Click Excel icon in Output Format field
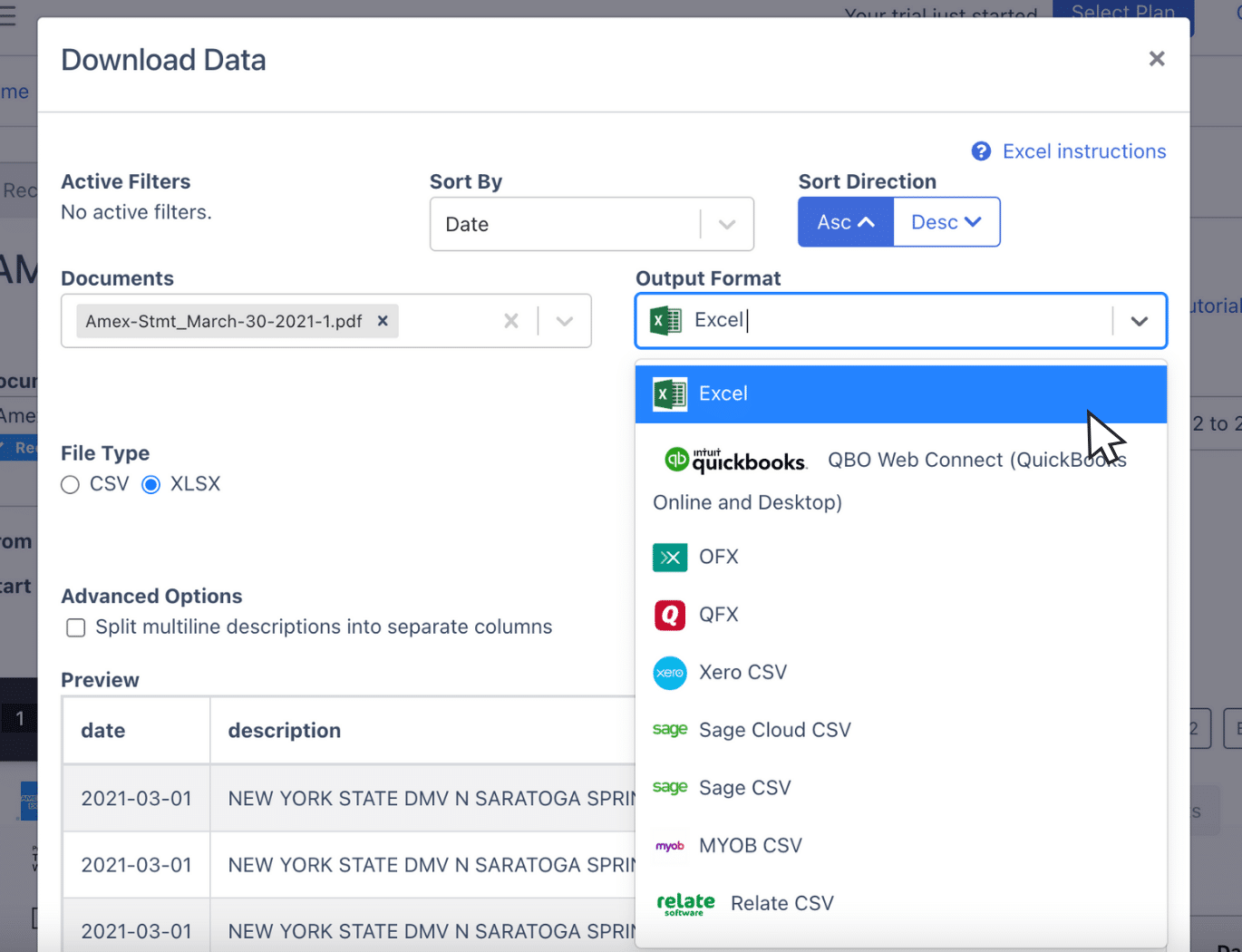This screenshot has width=1242, height=952. click(x=666, y=320)
